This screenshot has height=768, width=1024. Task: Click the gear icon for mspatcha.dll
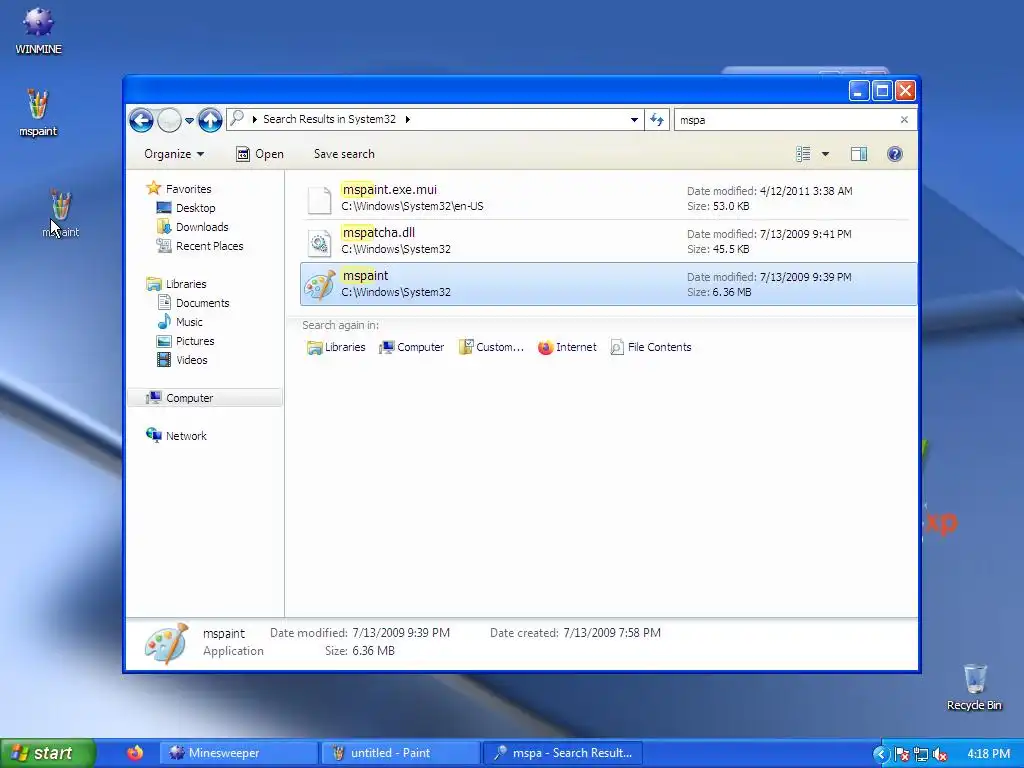coord(319,243)
